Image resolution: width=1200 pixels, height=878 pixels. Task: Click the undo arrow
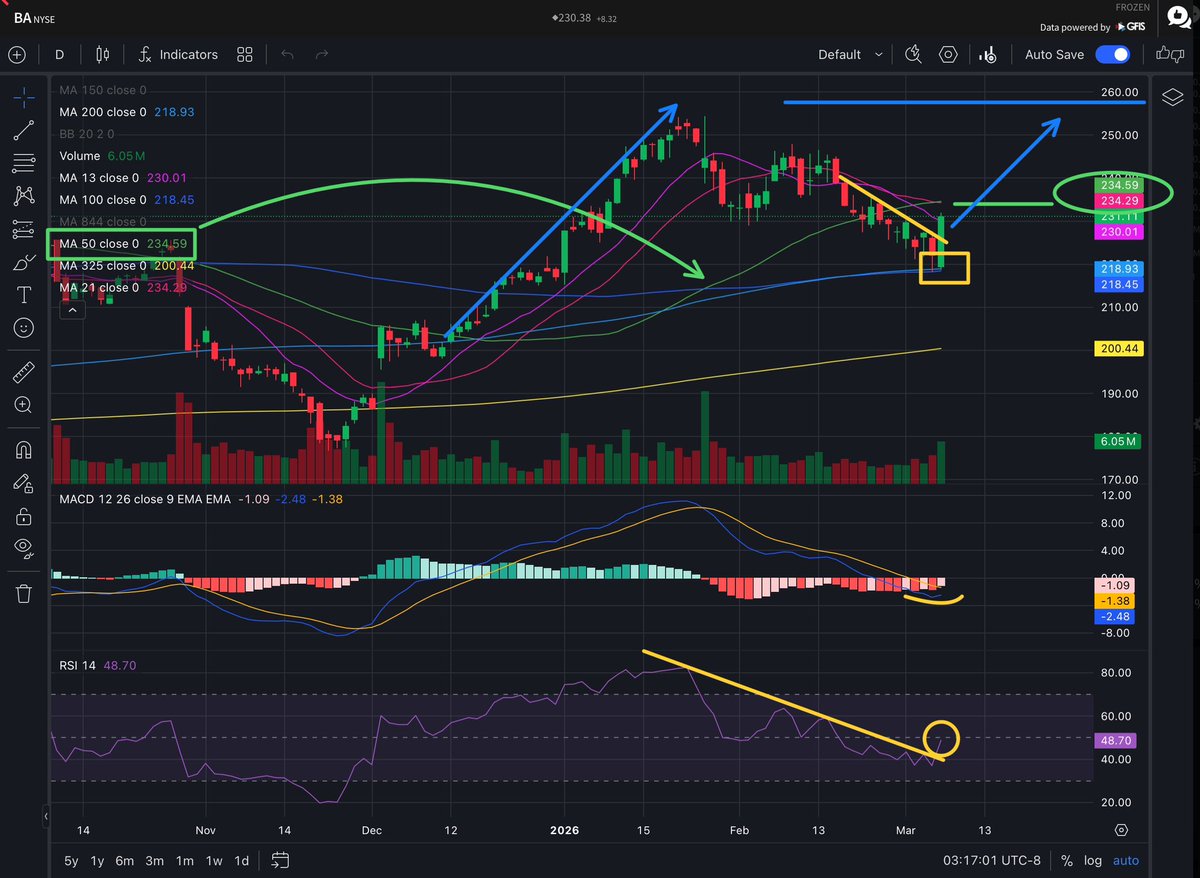[x=287, y=55]
